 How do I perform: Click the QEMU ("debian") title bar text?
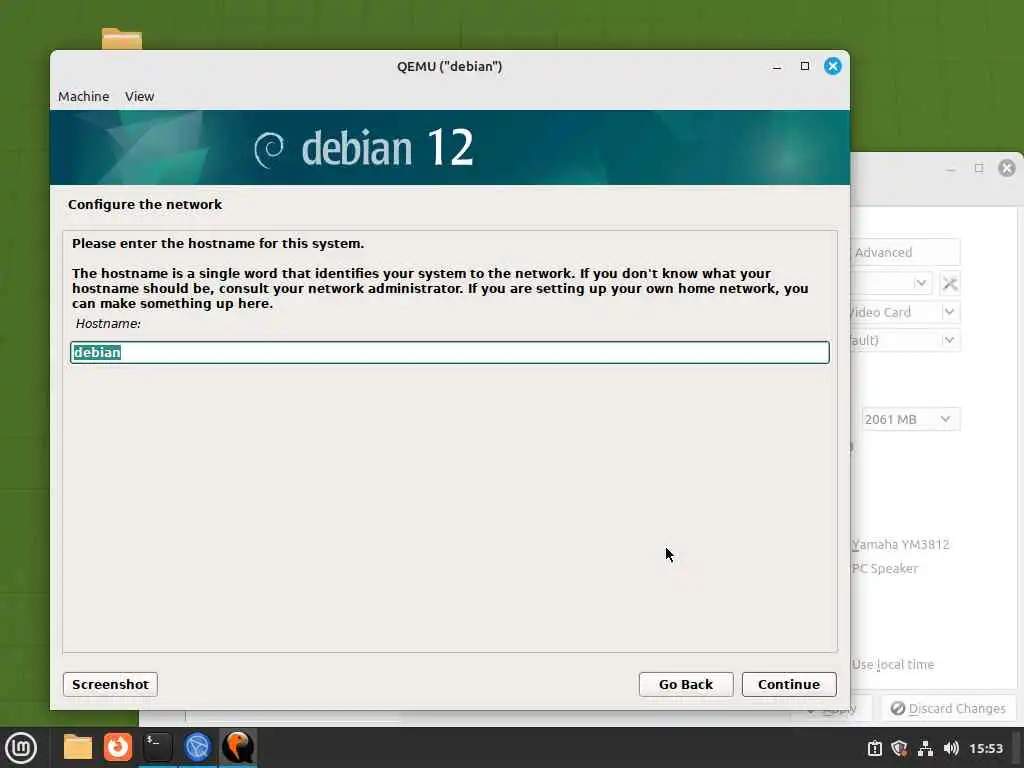[449, 66]
